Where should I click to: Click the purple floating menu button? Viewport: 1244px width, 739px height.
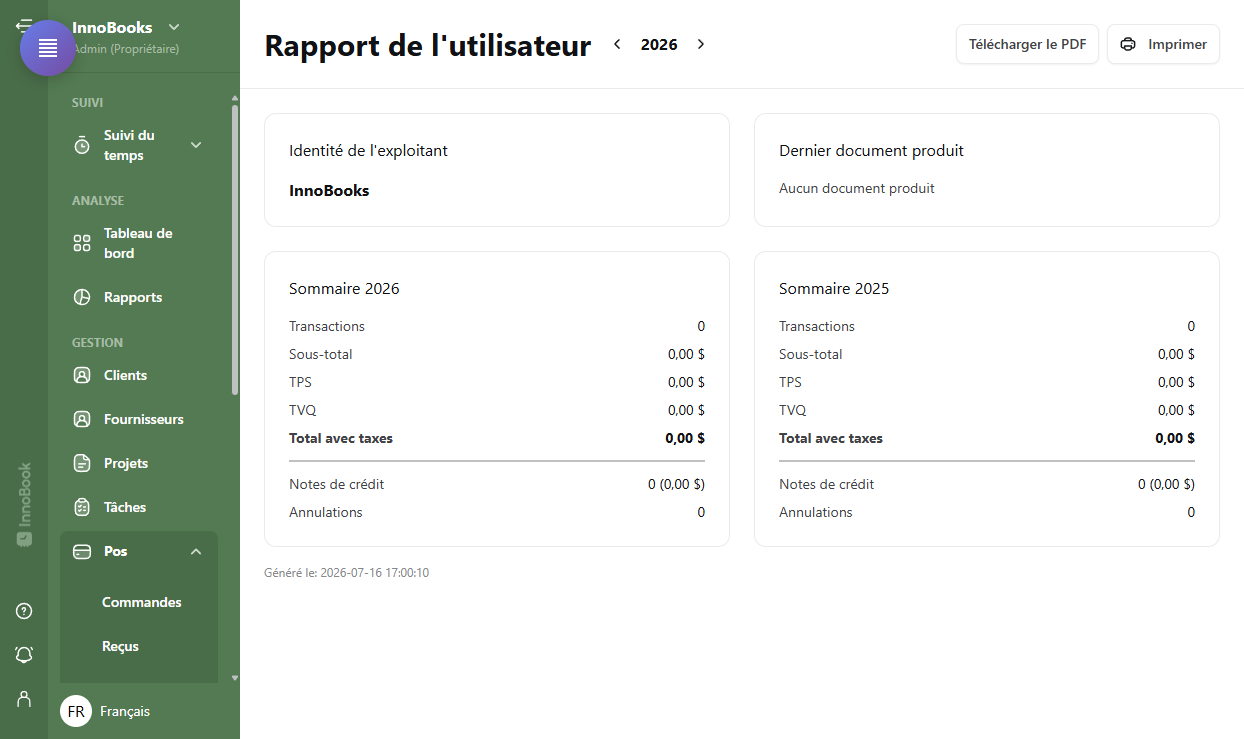(x=48, y=48)
